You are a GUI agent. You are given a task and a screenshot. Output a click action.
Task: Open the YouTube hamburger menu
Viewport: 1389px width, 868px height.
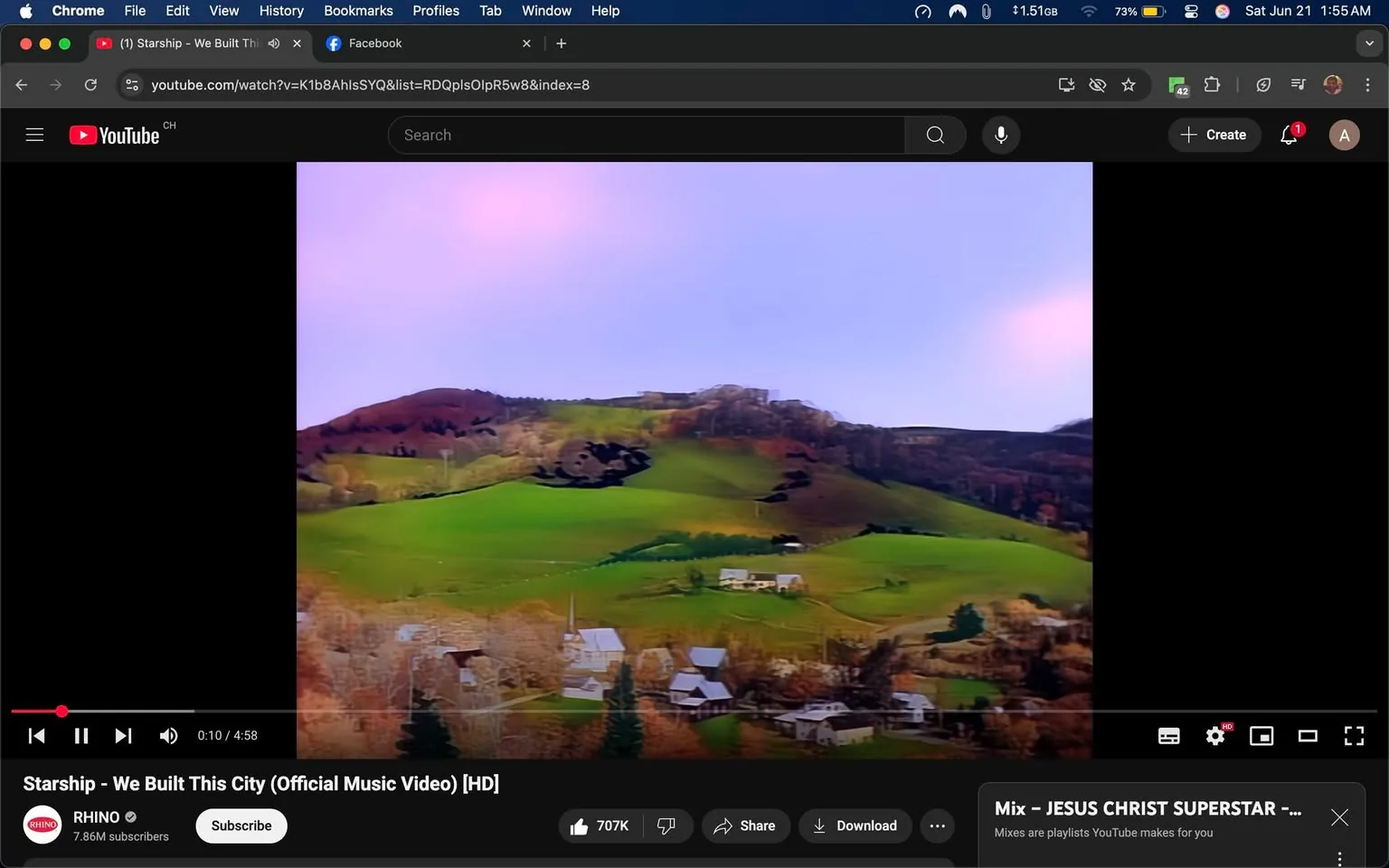tap(34, 134)
